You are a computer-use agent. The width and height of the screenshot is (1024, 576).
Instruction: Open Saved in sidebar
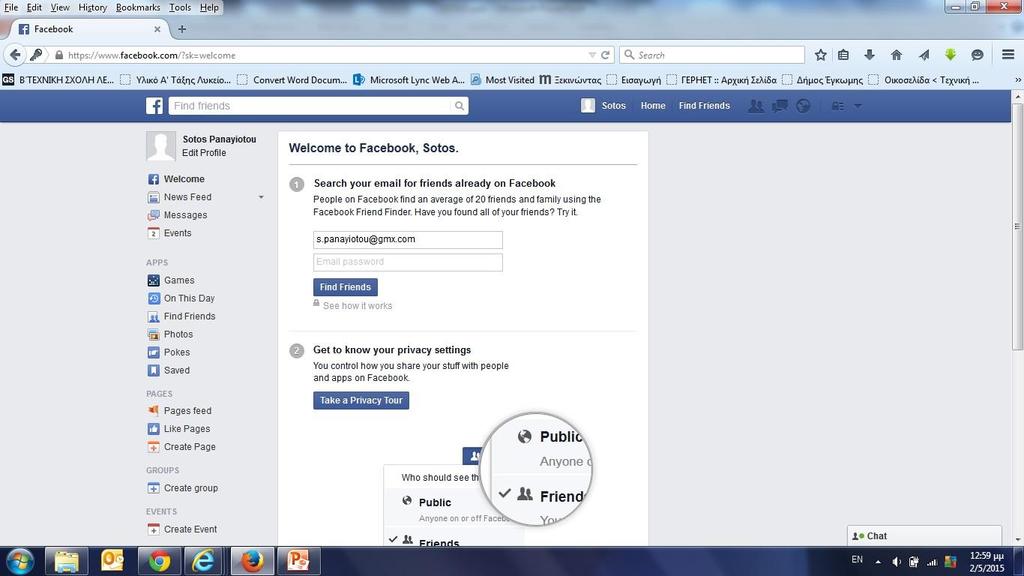point(176,370)
